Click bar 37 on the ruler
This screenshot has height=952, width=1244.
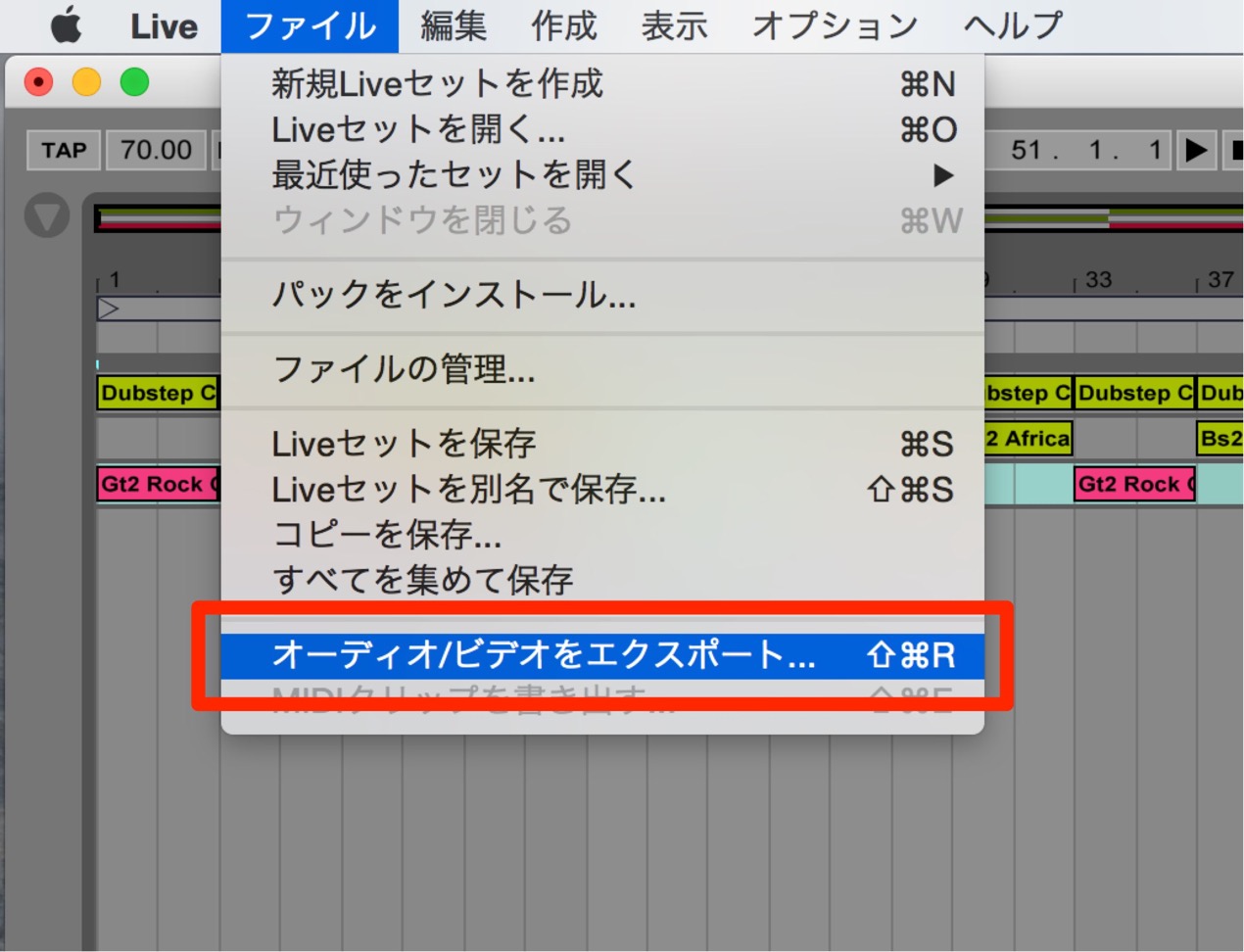point(1220,280)
